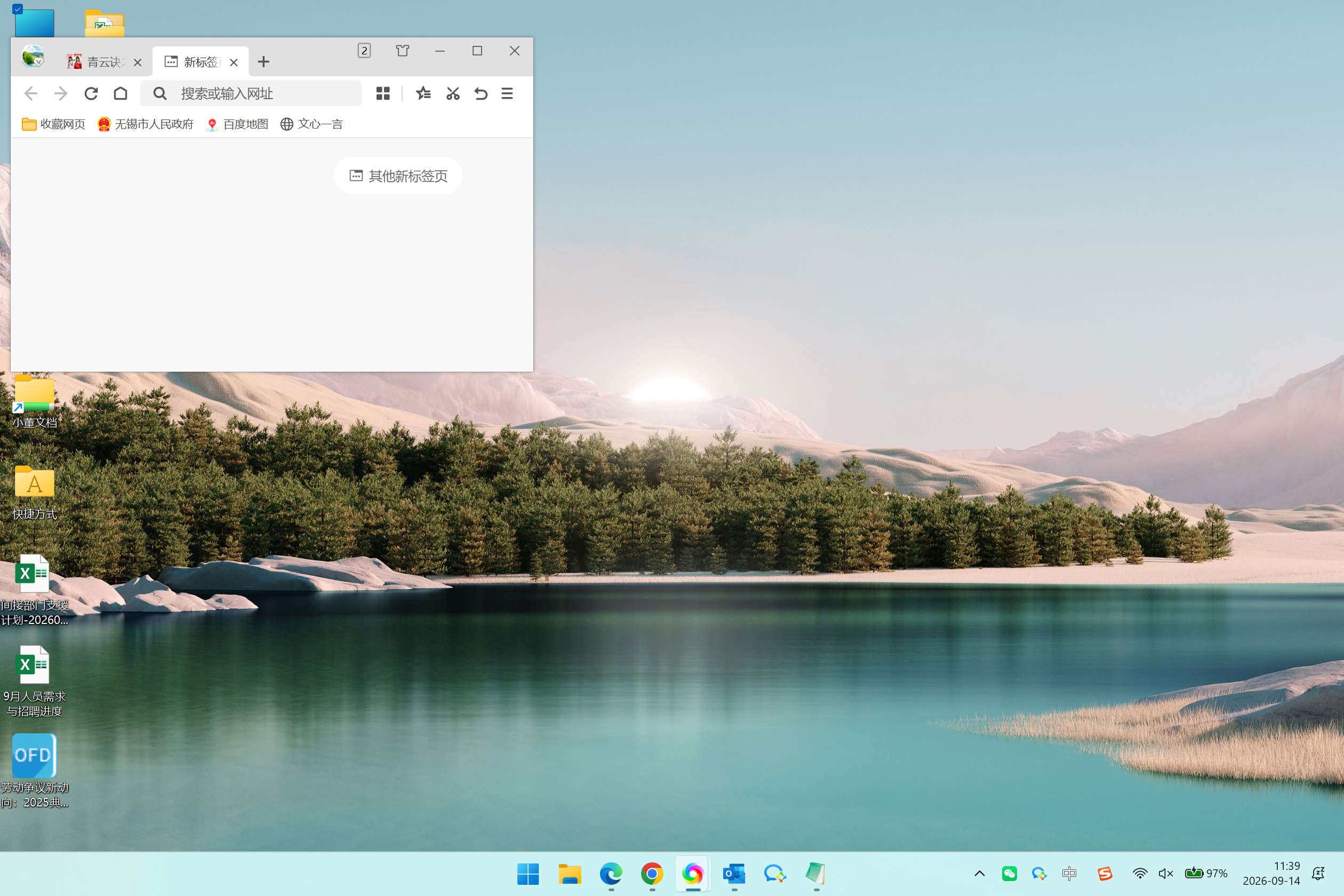Add a new tab with plus button

(263, 62)
